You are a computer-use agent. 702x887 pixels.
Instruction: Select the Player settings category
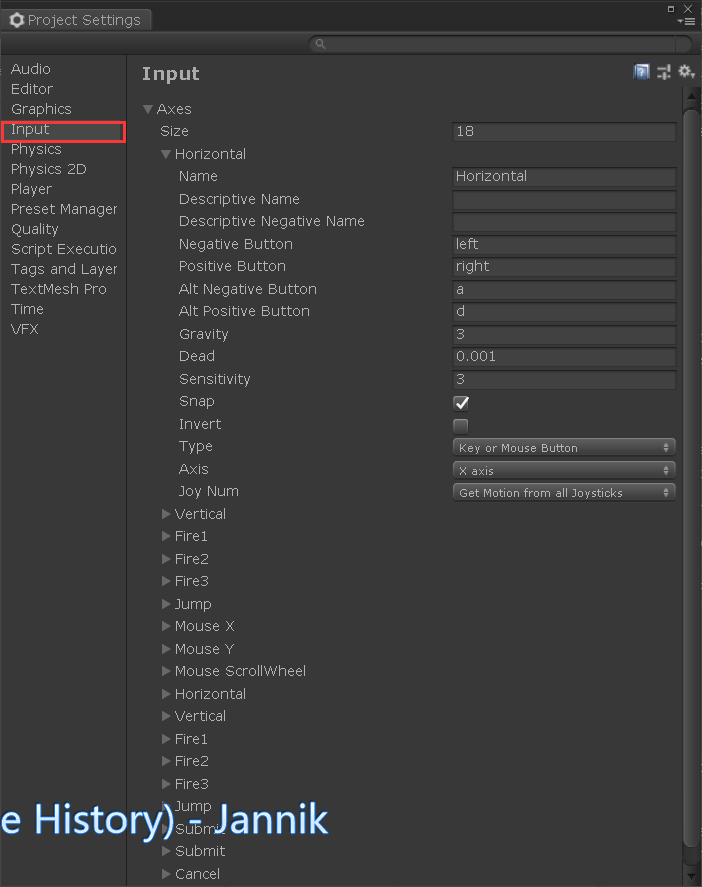(x=31, y=189)
